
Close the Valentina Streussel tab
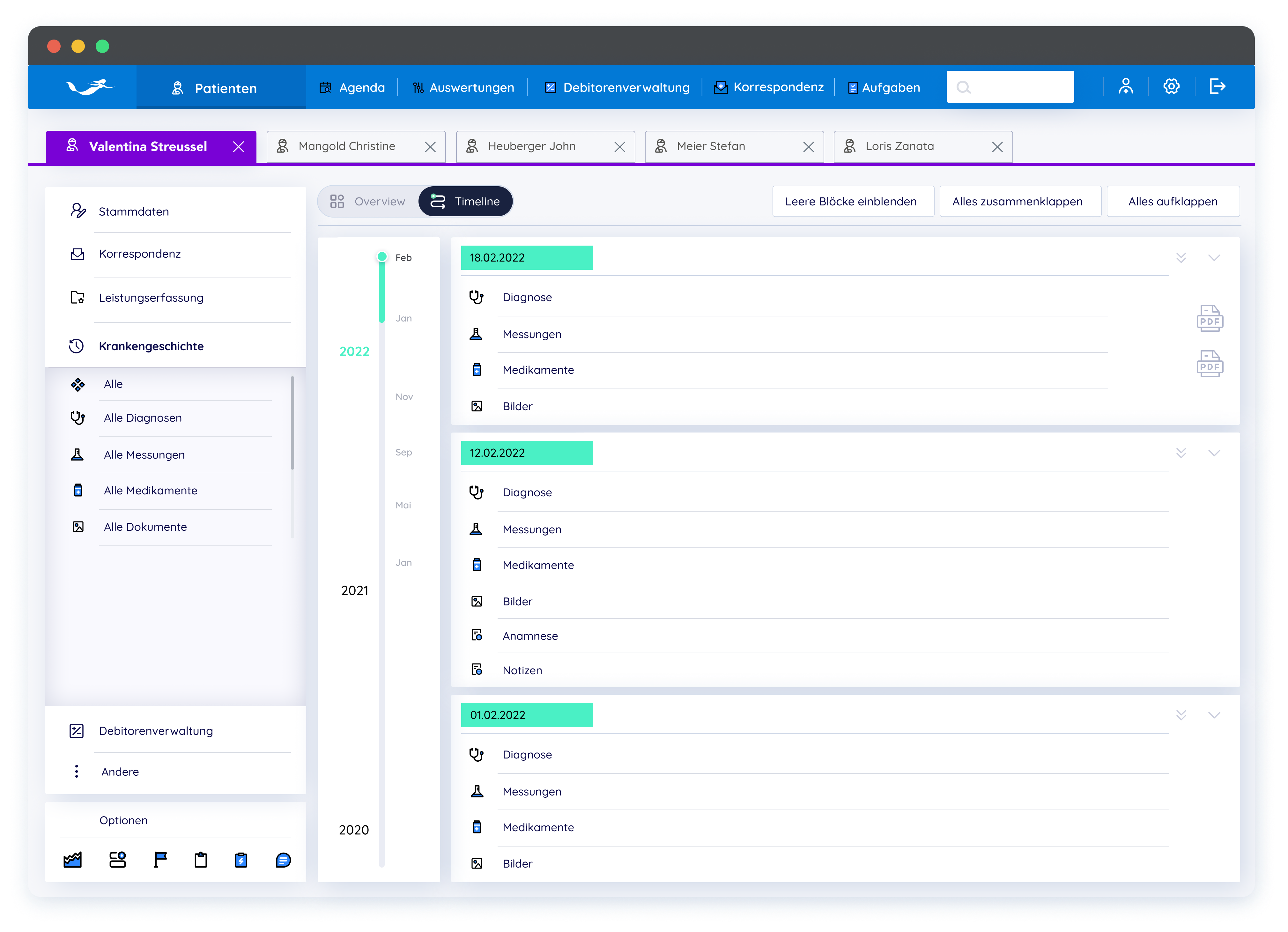point(239,147)
